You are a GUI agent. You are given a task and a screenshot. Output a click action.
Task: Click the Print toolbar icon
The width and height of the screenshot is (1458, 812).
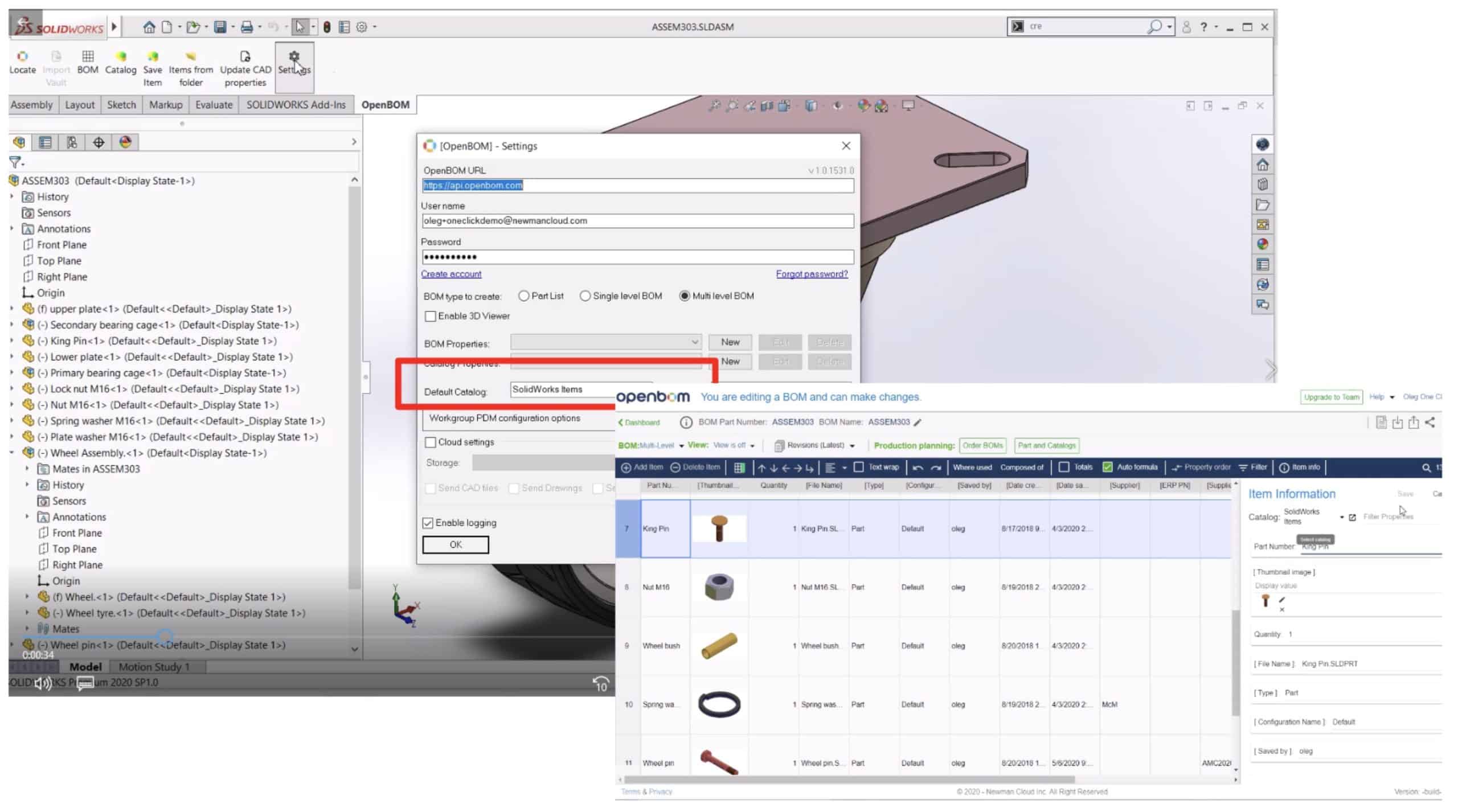pos(247,27)
